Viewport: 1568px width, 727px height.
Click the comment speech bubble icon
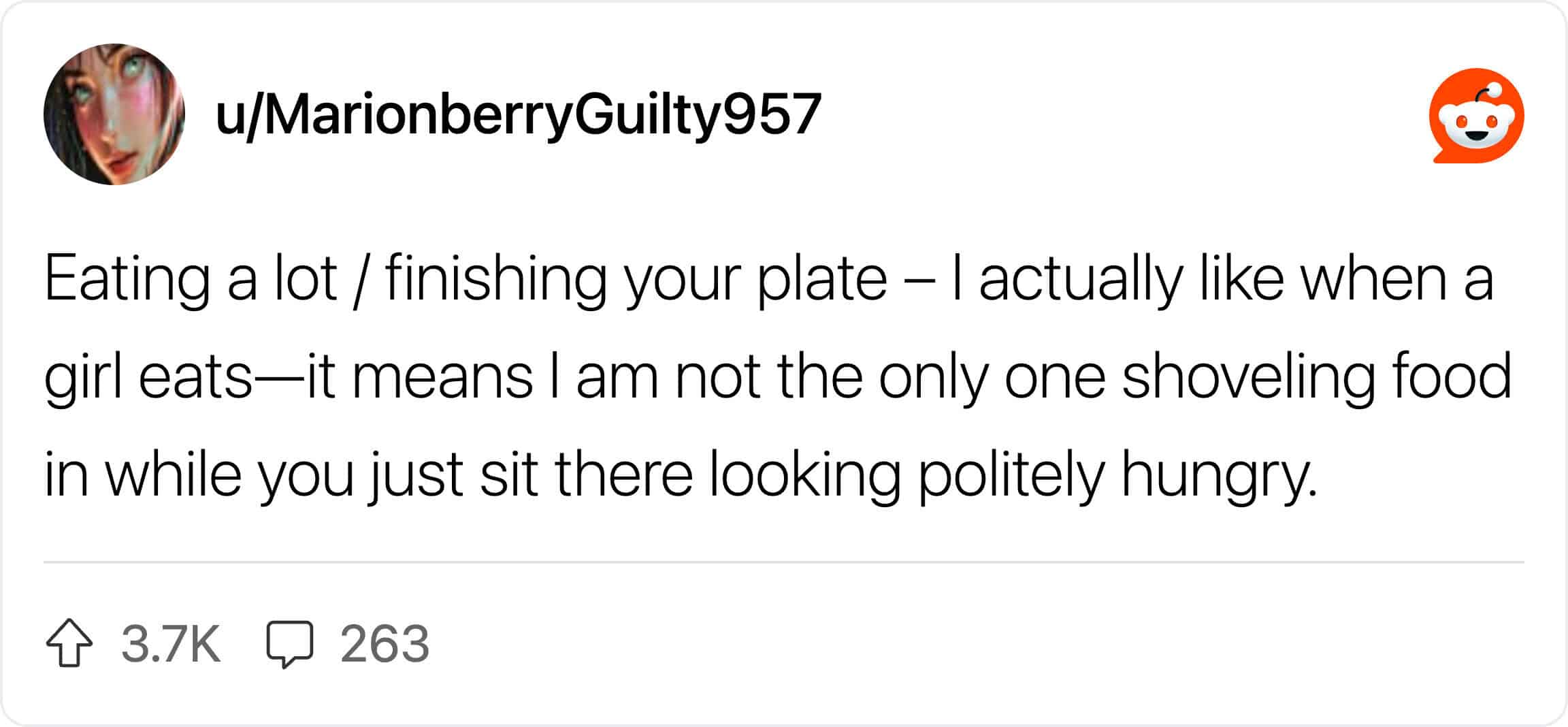coord(289,643)
